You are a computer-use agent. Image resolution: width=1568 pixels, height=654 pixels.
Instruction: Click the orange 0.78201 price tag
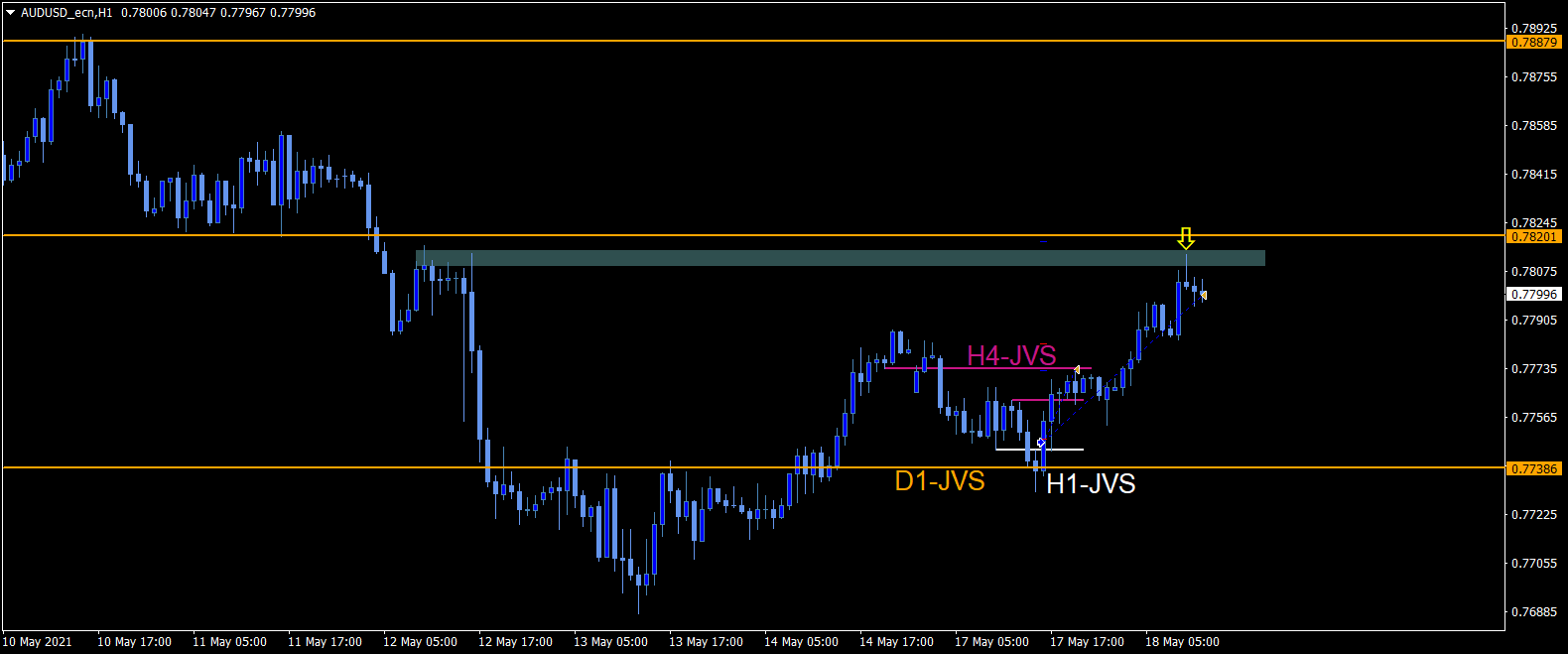tap(1534, 237)
